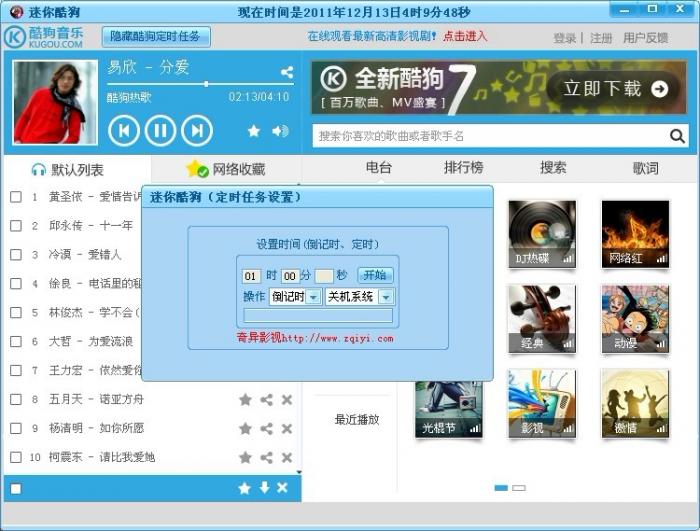
Task: Open the 经典 radio station
Action: coord(542,319)
